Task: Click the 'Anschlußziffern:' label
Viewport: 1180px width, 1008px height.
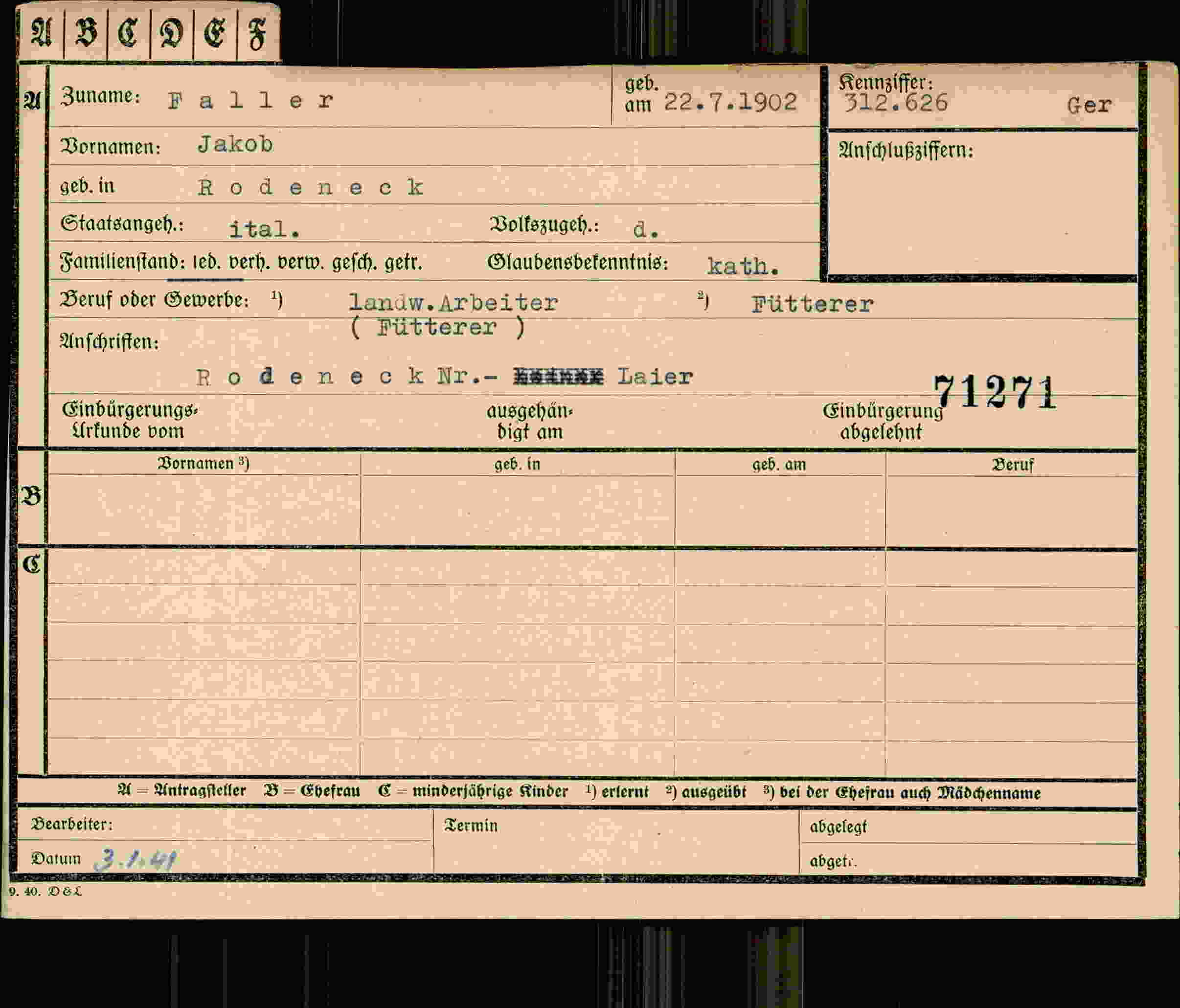Action: [906, 150]
